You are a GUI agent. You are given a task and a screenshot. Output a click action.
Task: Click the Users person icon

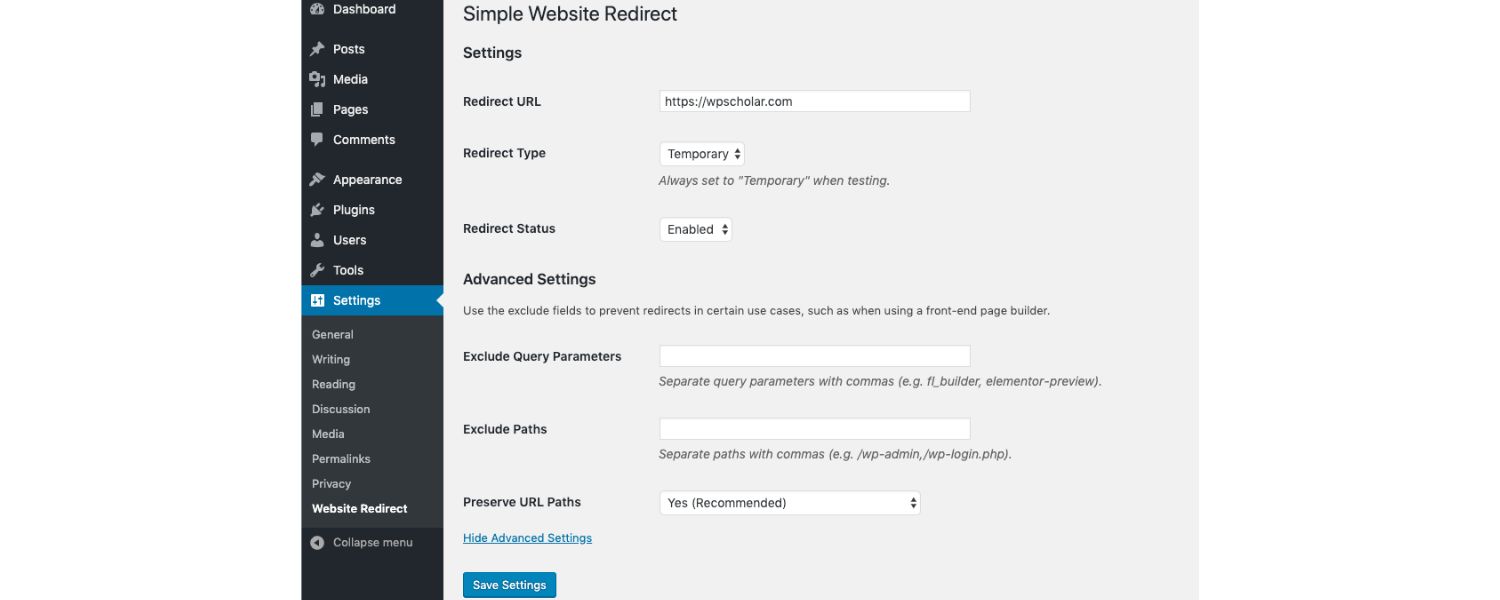tap(317, 240)
